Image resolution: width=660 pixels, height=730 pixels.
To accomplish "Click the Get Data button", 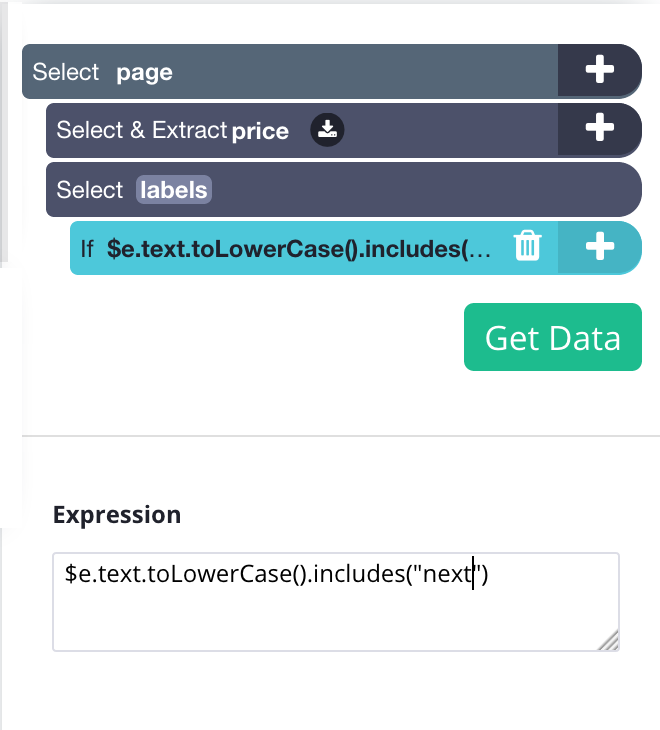I will (x=553, y=337).
